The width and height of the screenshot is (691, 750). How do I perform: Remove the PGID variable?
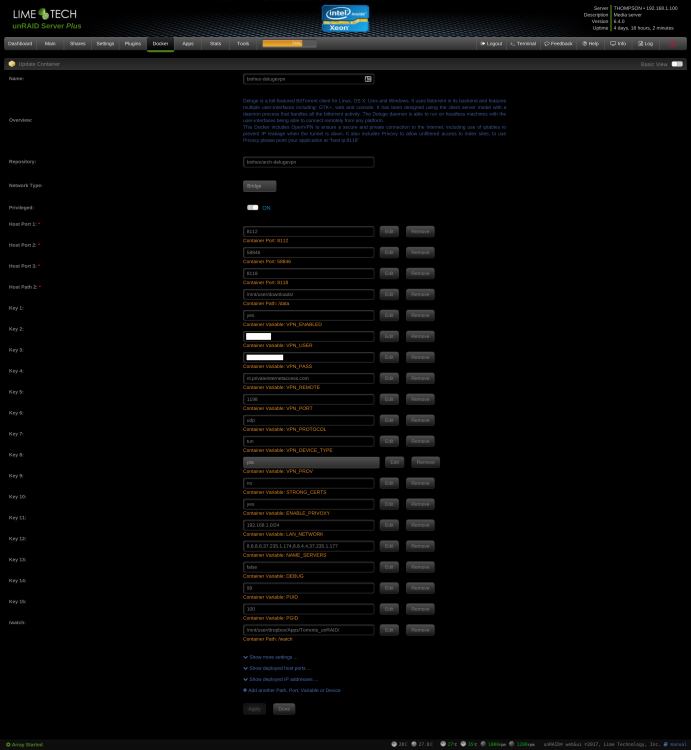tap(420, 609)
